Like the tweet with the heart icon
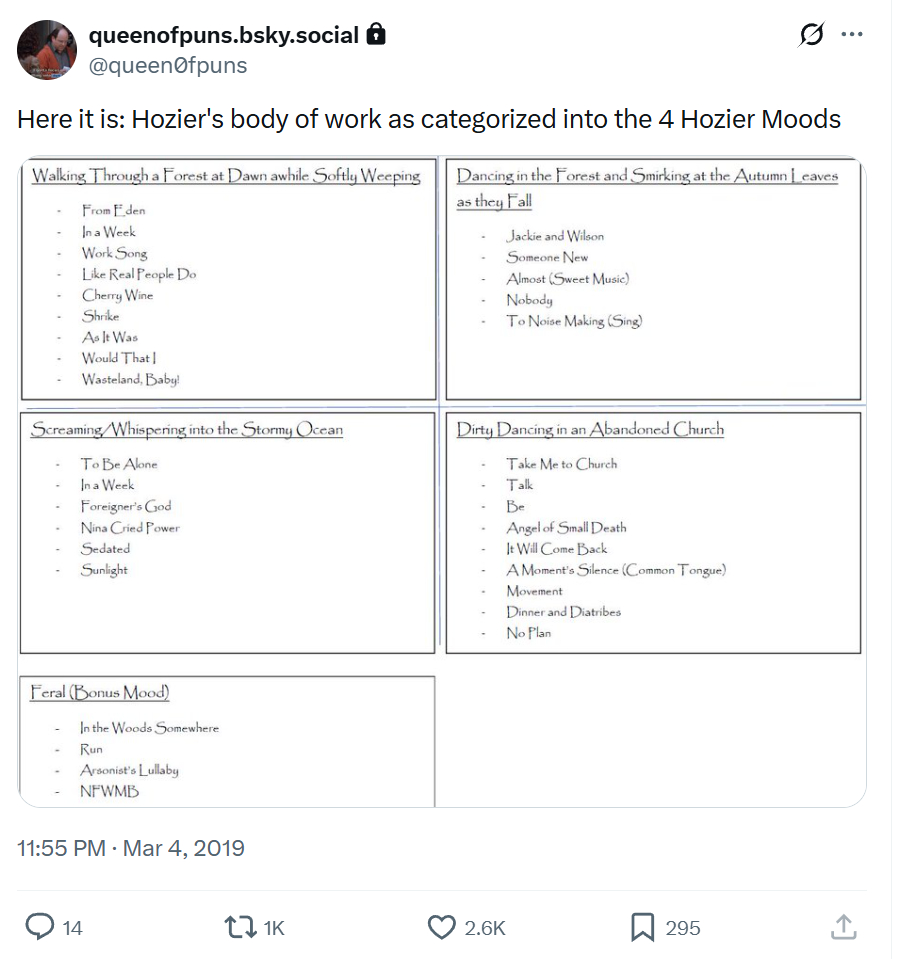 pyautogui.click(x=441, y=927)
